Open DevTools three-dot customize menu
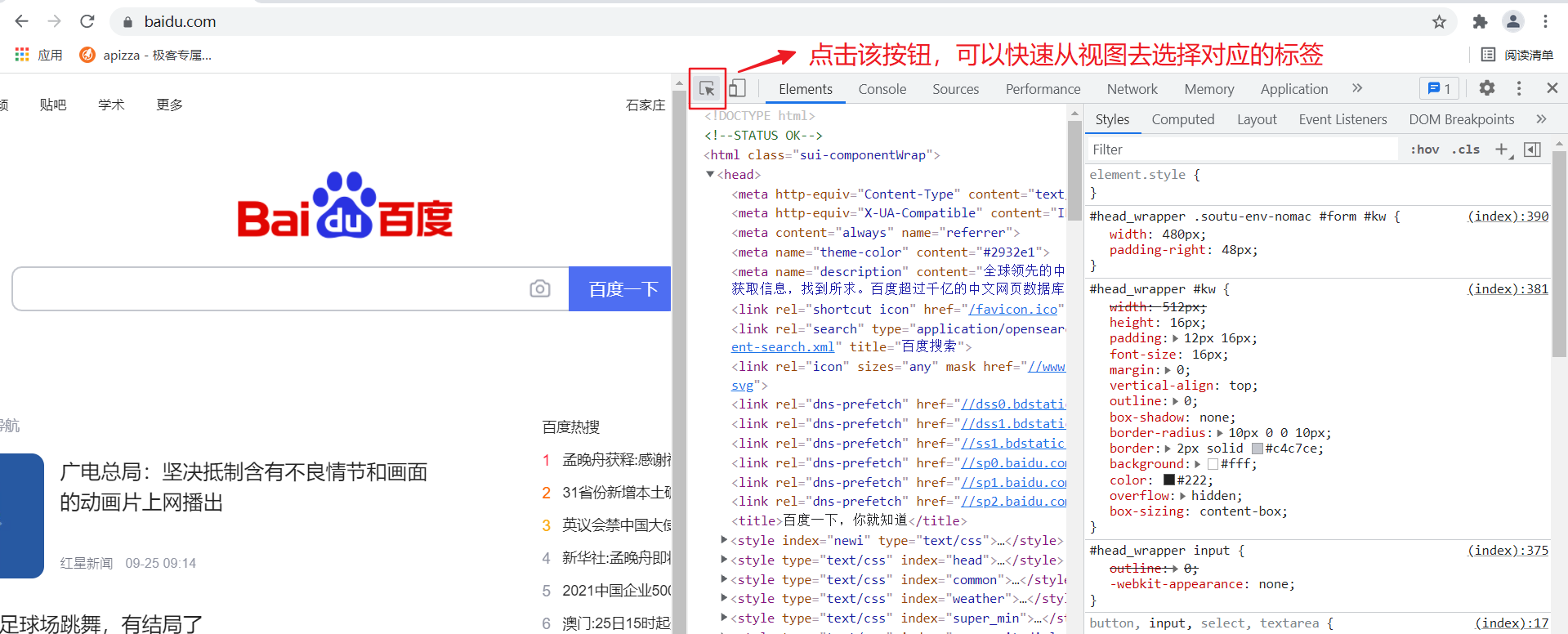Viewport: 1568px width, 634px height. [1519, 88]
